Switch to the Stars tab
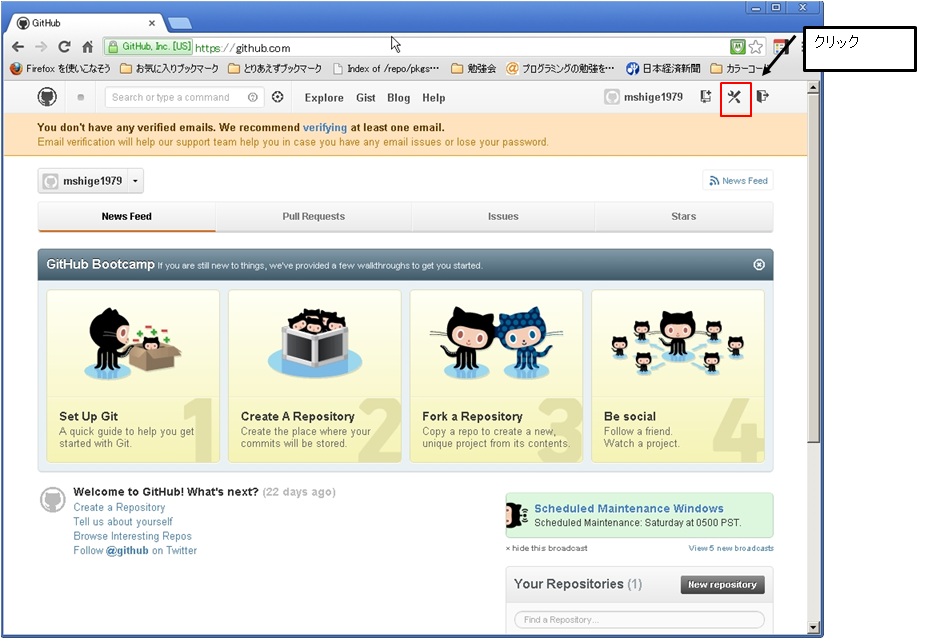The width and height of the screenshot is (925, 641). tap(684, 216)
